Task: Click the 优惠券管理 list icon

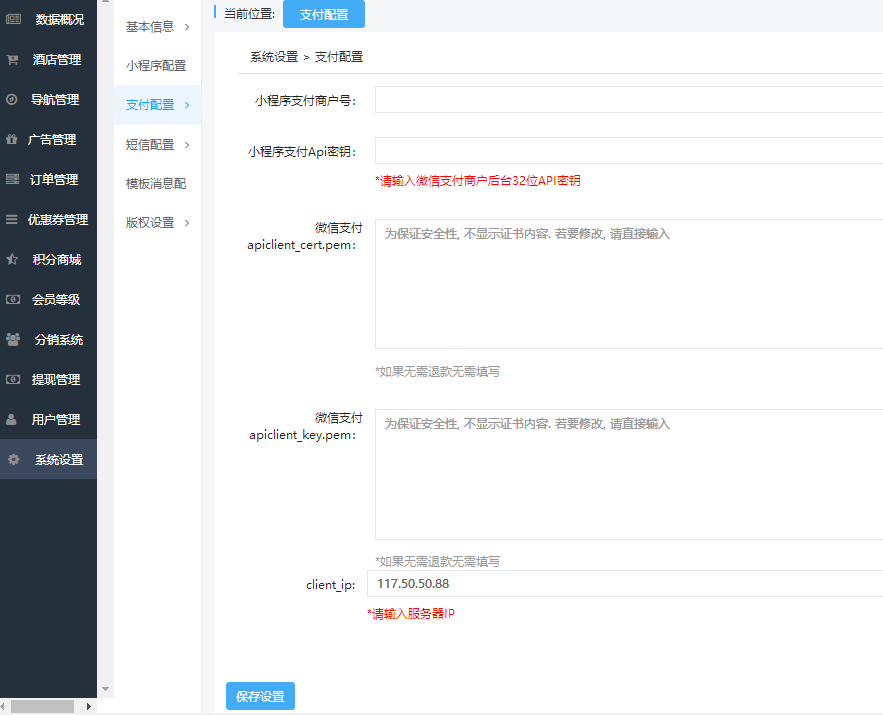Action: tap(12, 220)
